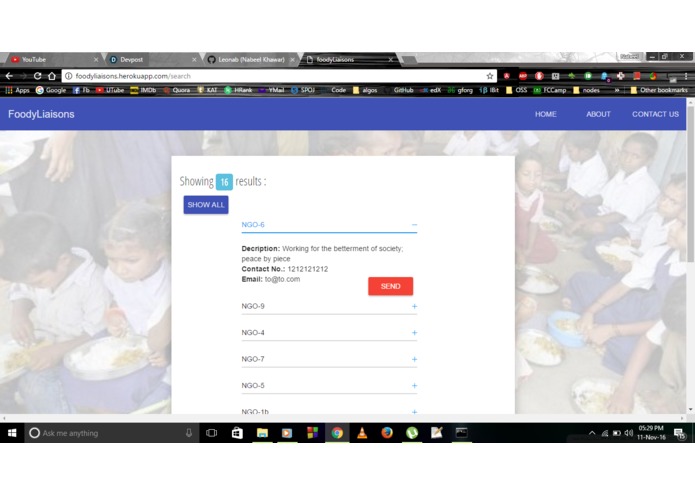Screen dimensions: 695x494
Task: Open the YMail bookmark
Action: 271,90
